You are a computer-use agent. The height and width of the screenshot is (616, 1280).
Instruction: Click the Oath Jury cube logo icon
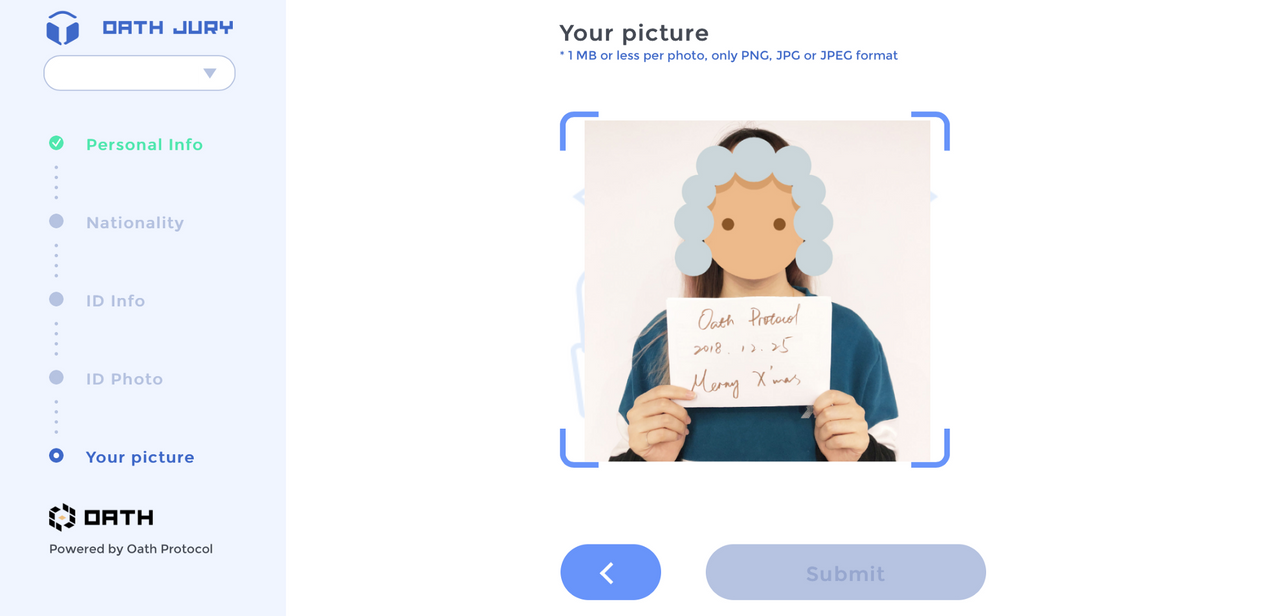click(x=62, y=28)
